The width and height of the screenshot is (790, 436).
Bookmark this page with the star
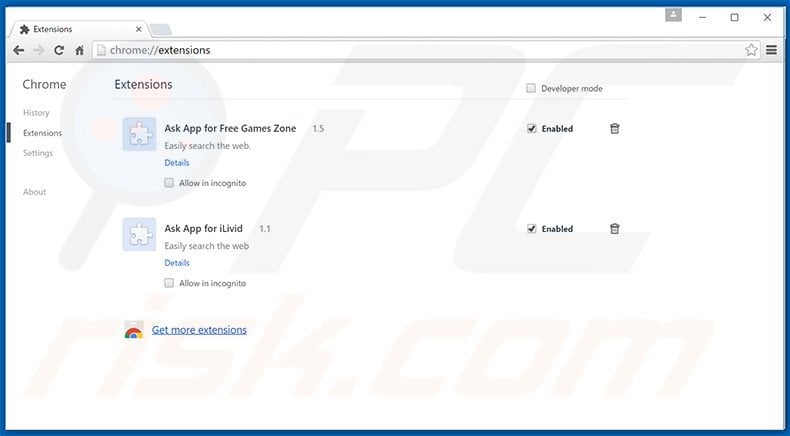[x=751, y=50]
